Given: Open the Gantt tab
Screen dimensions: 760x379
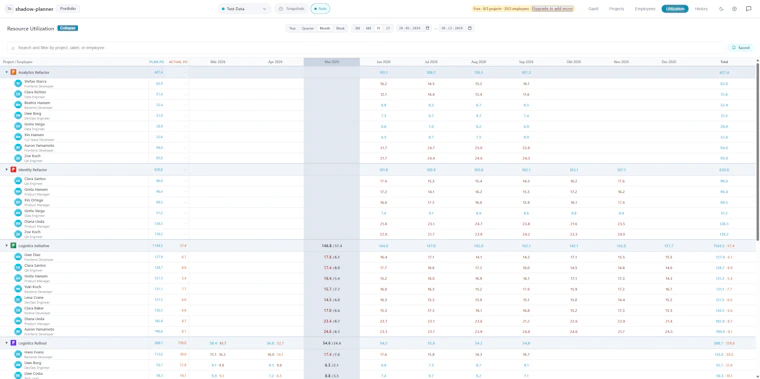Looking at the screenshot, I should [x=593, y=9].
